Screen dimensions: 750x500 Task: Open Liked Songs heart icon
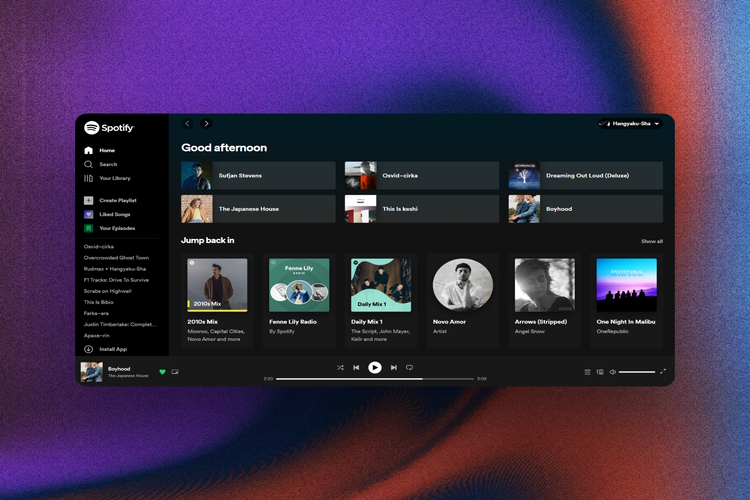(x=88, y=214)
